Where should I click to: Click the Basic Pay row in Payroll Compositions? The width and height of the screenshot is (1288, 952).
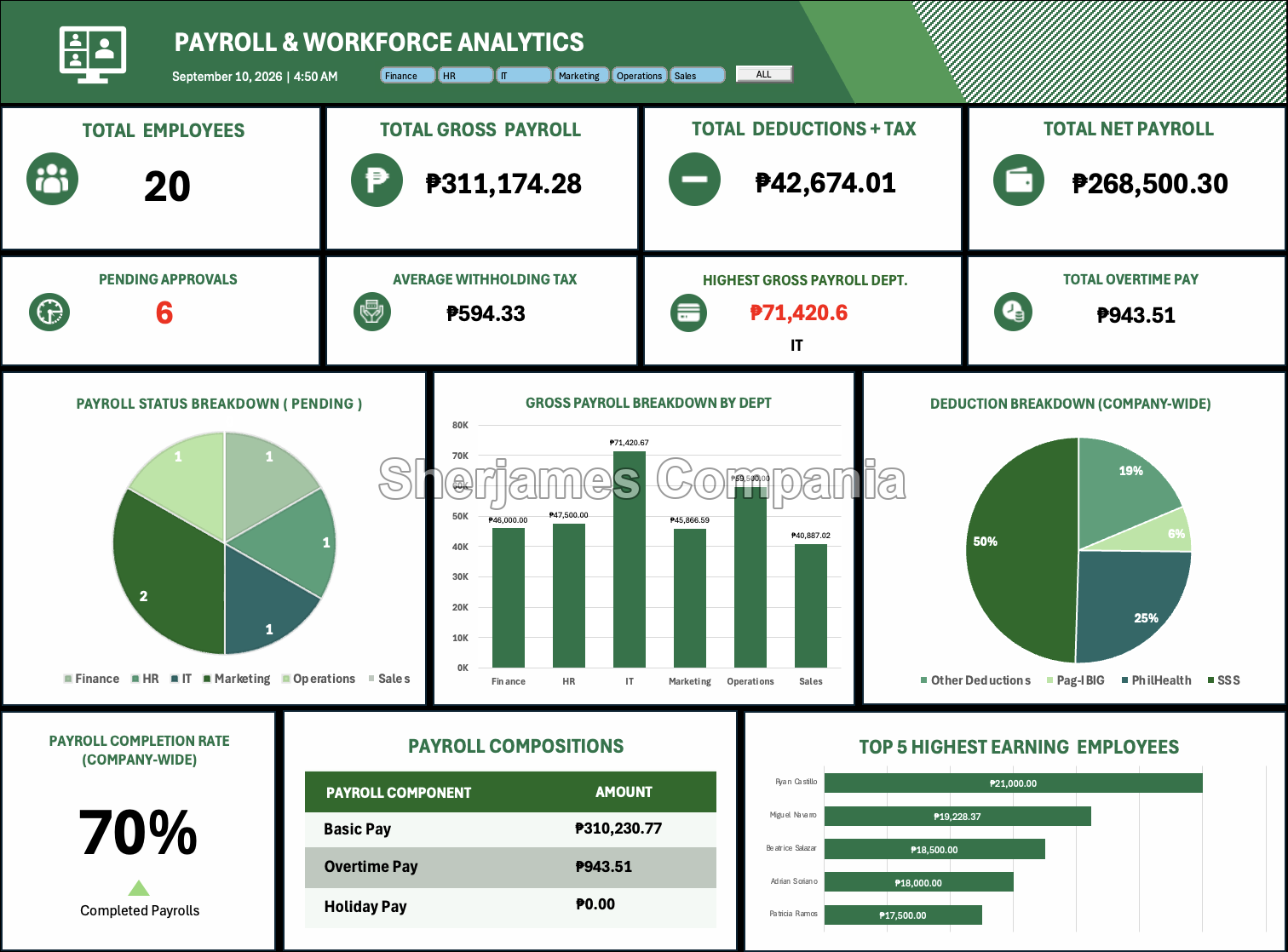click(x=510, y=829)
